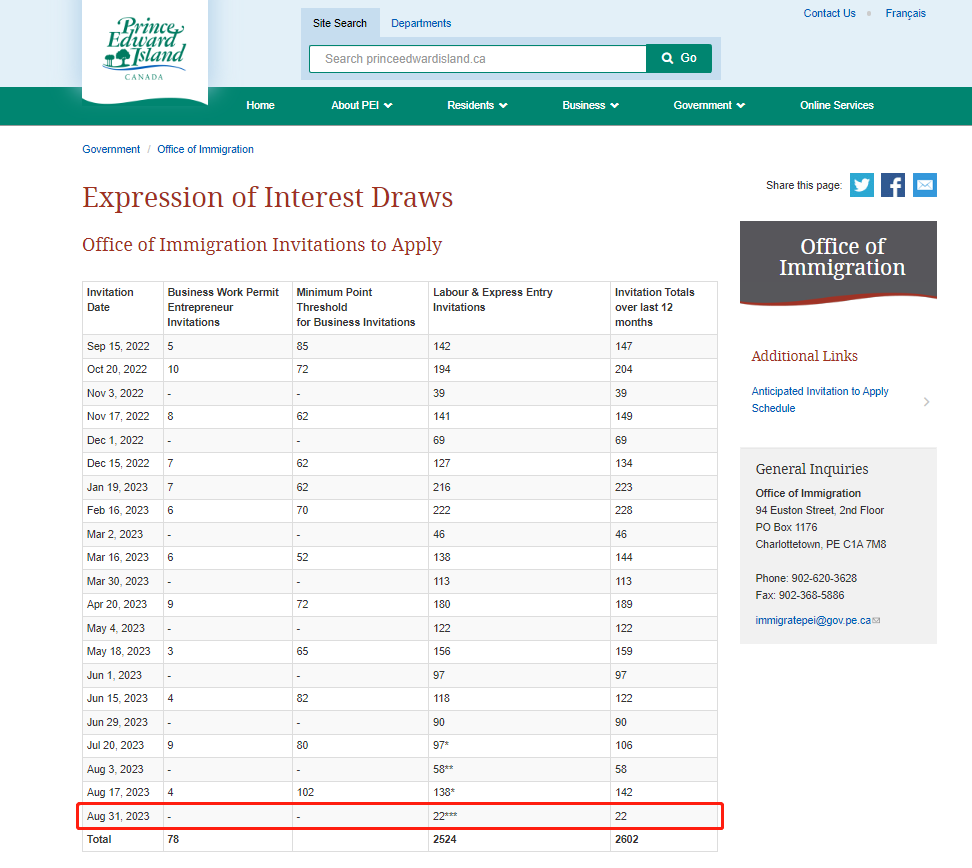The image size is (972, 868).
Task: Select the Jun 1, 2023 date cell
Action: pyautogui.click(x=123, y=676)
